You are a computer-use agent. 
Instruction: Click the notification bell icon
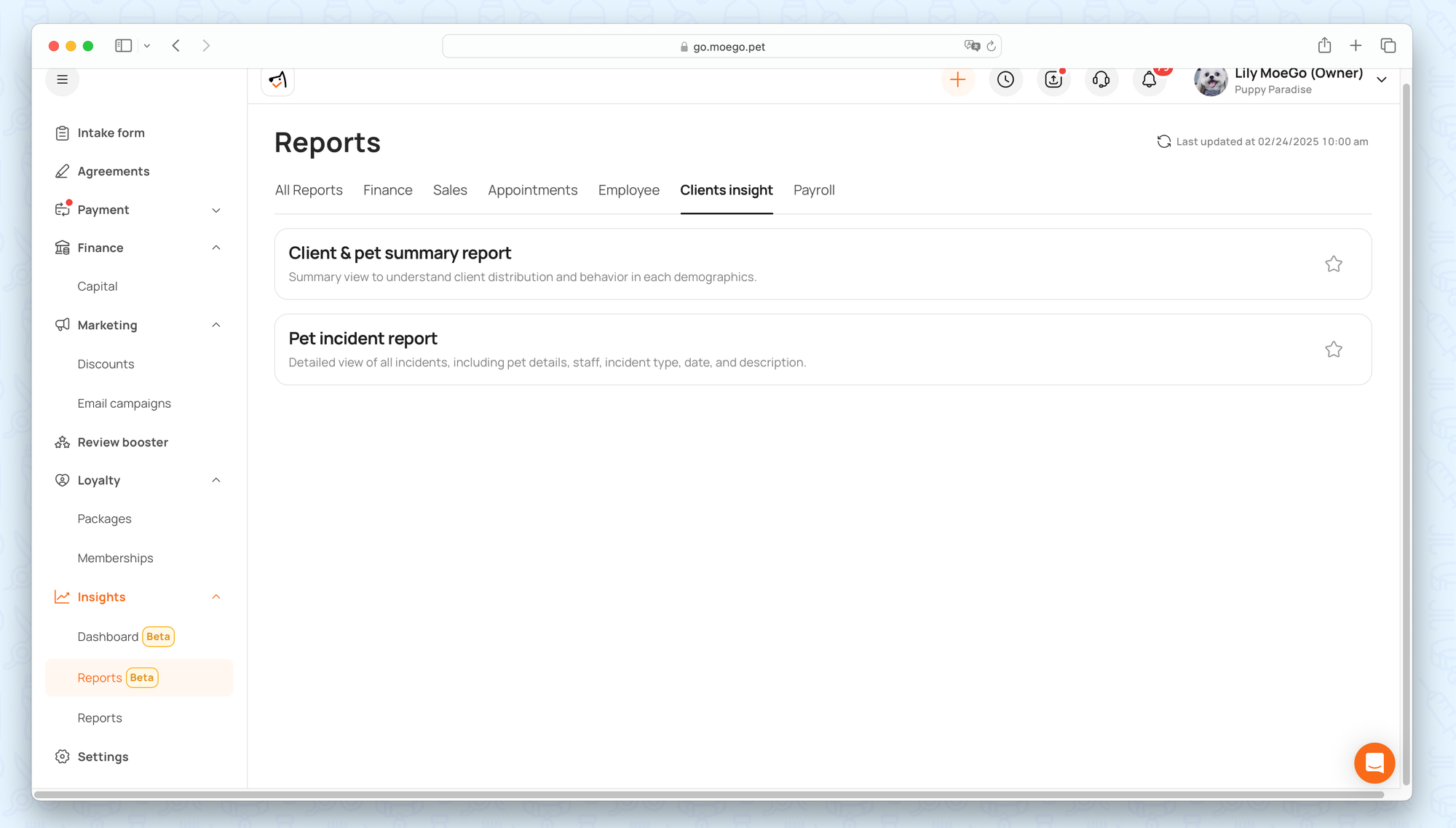[1149, 79]
